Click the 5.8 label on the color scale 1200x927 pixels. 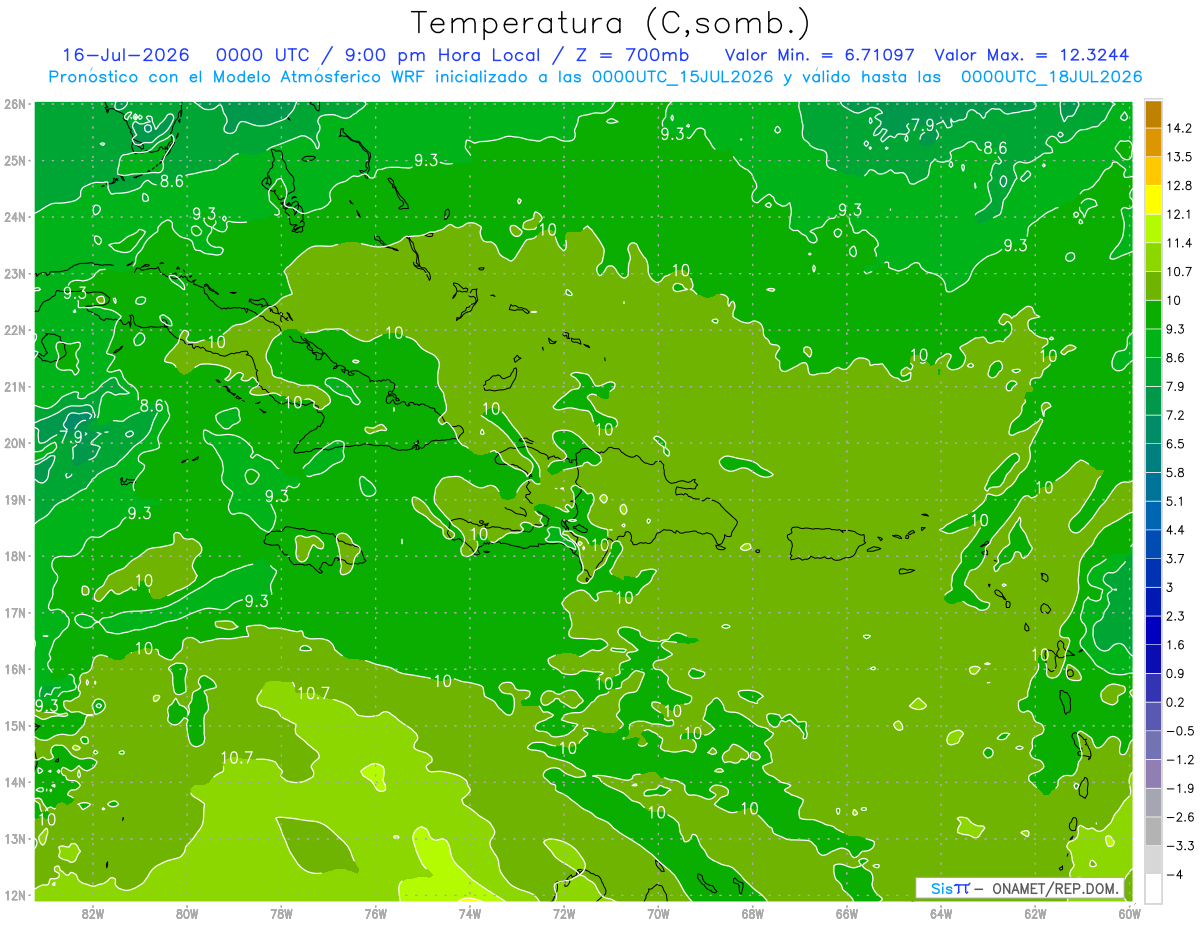point(1176,472)
